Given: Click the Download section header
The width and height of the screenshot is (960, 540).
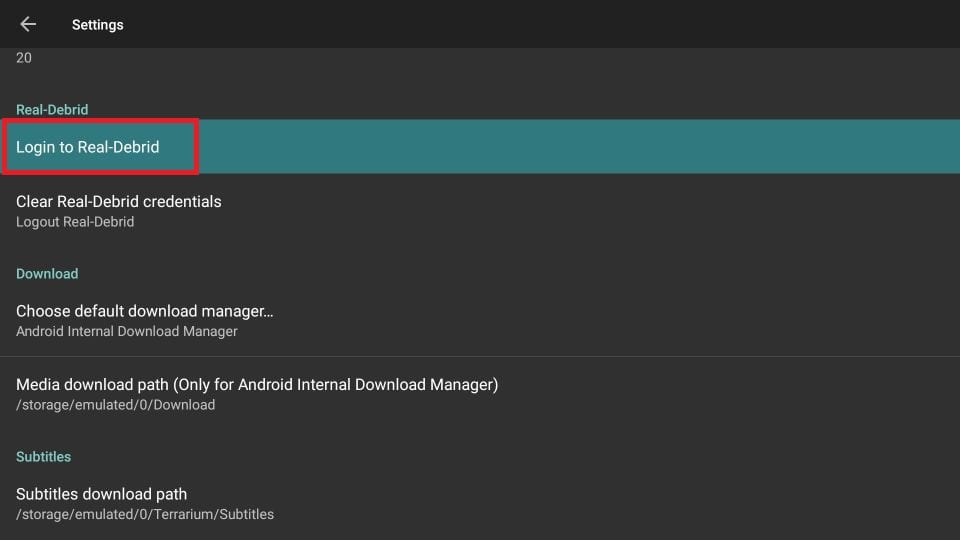Looking at the screenshot, I should point(47,274).
